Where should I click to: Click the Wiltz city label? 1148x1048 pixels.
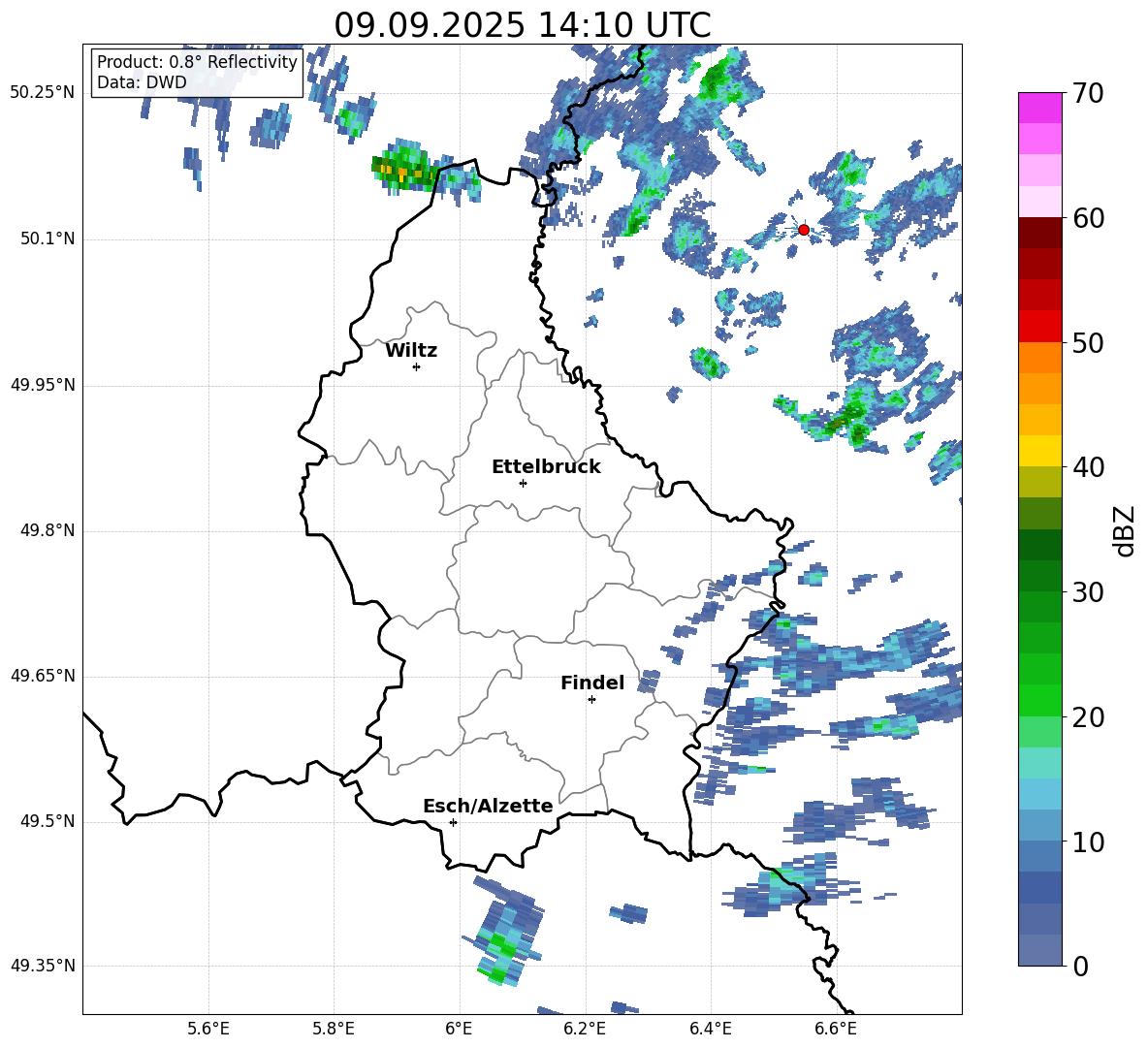click(x=411, y=351)
